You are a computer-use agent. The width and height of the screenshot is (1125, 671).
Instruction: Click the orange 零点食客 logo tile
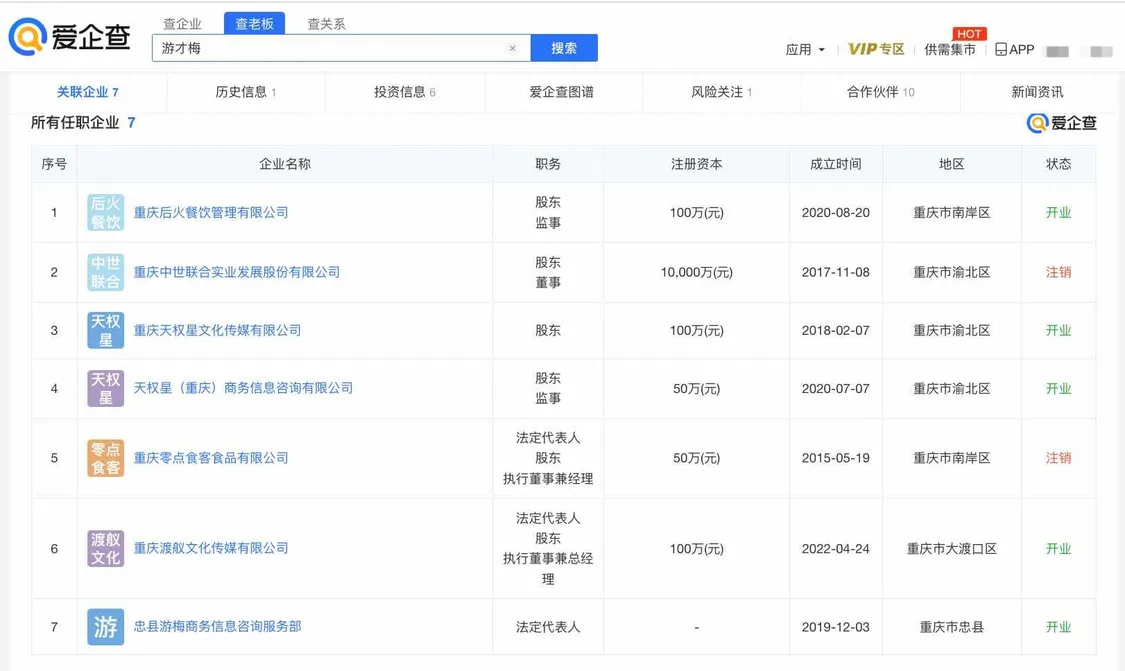(x=105, y=458)
